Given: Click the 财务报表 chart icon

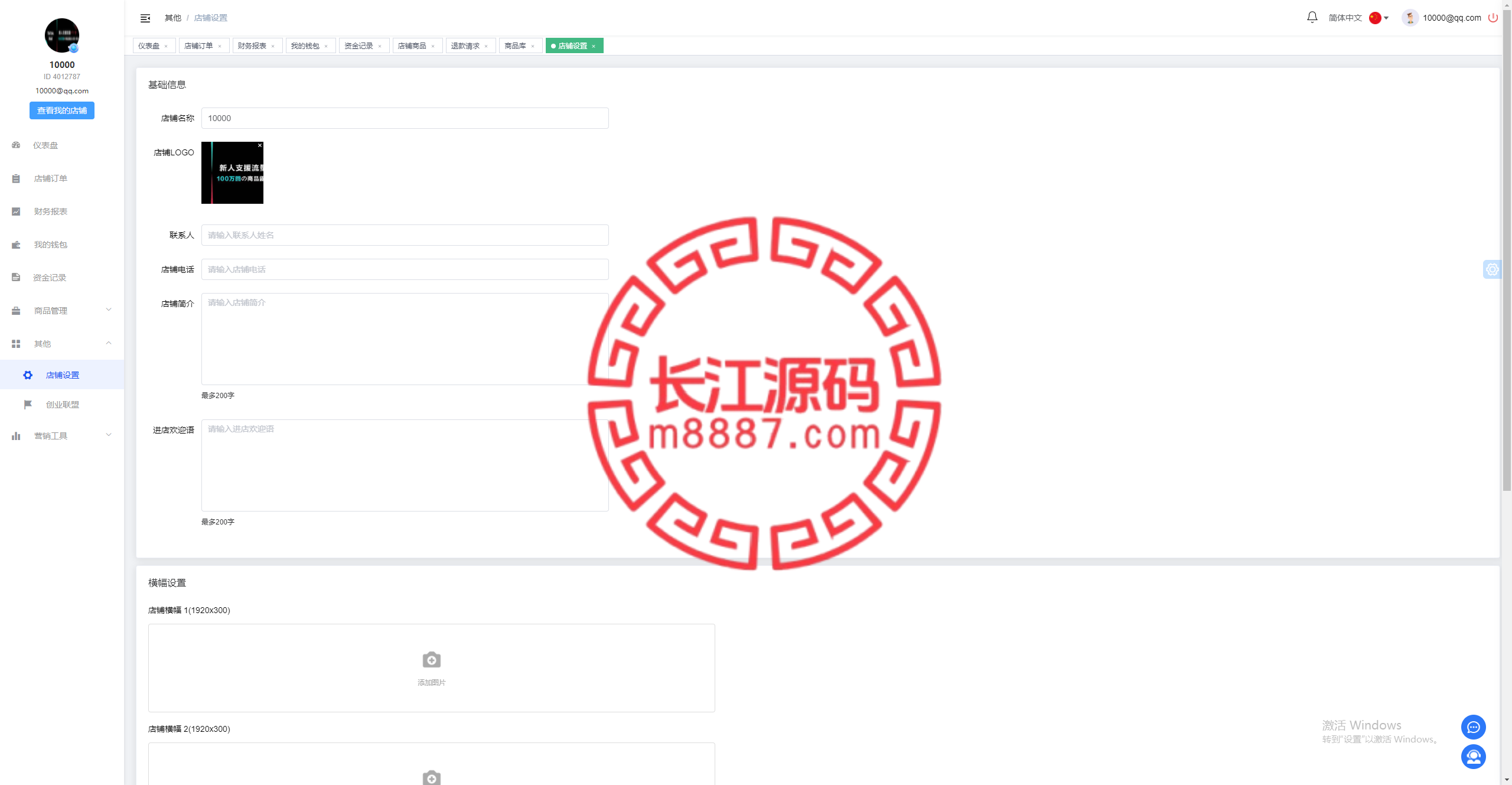Looking at the screenshot, I should (16, 211).
